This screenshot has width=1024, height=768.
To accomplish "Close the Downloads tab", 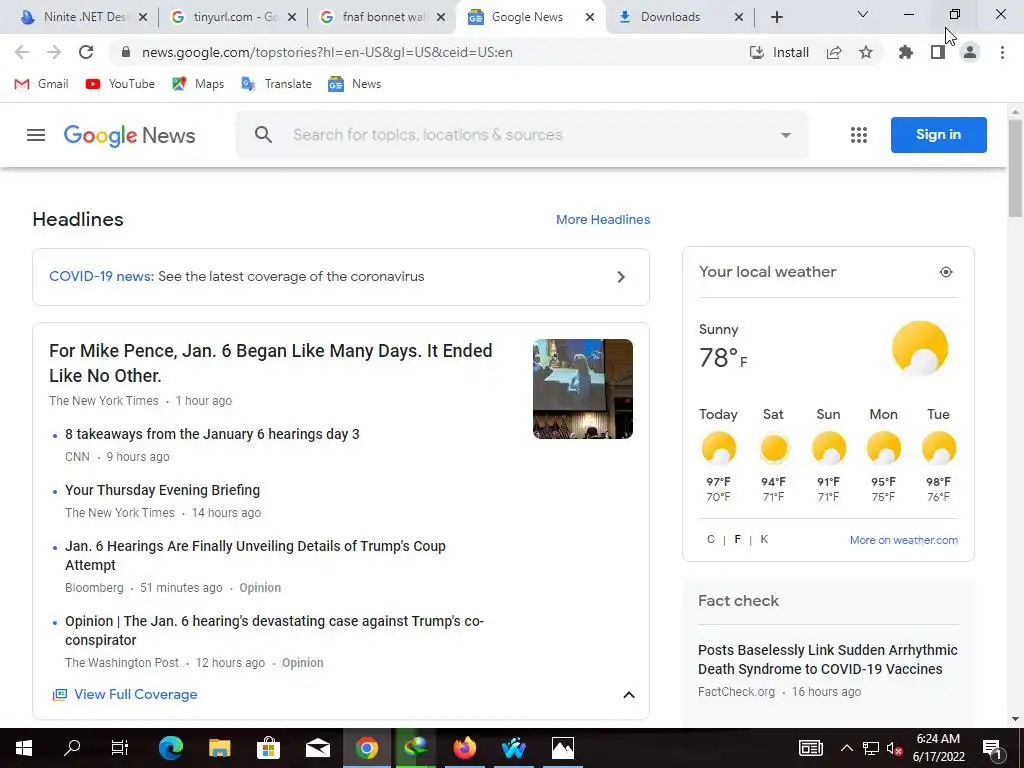I will 739,17.
